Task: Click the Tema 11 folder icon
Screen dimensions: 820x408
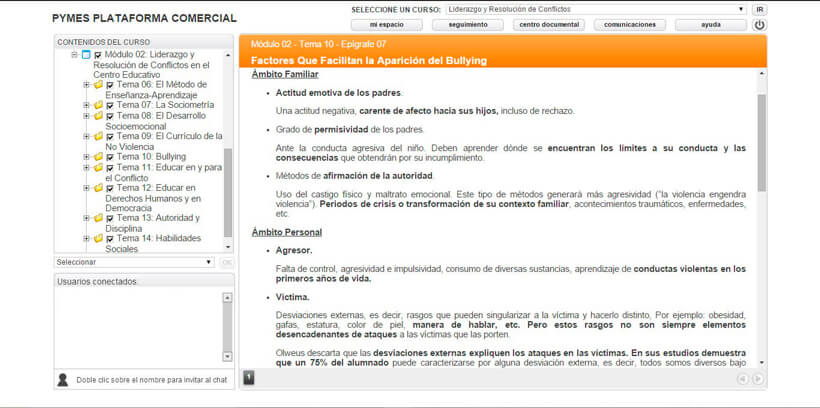Action: coord(98,167)
